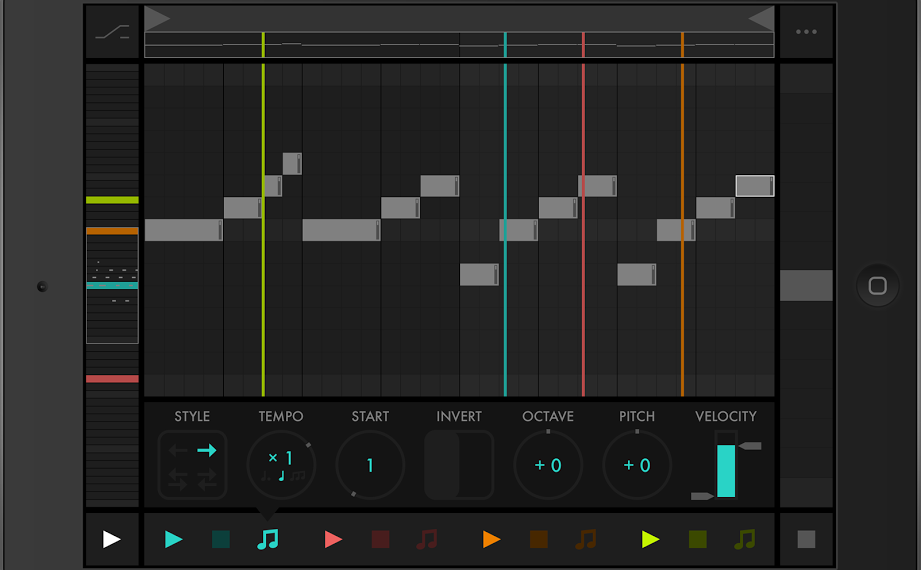This screenshot has height=570, width=921.
Task: Select the ping-pong arrows in STYLE
Action: [x=178, y=480]
